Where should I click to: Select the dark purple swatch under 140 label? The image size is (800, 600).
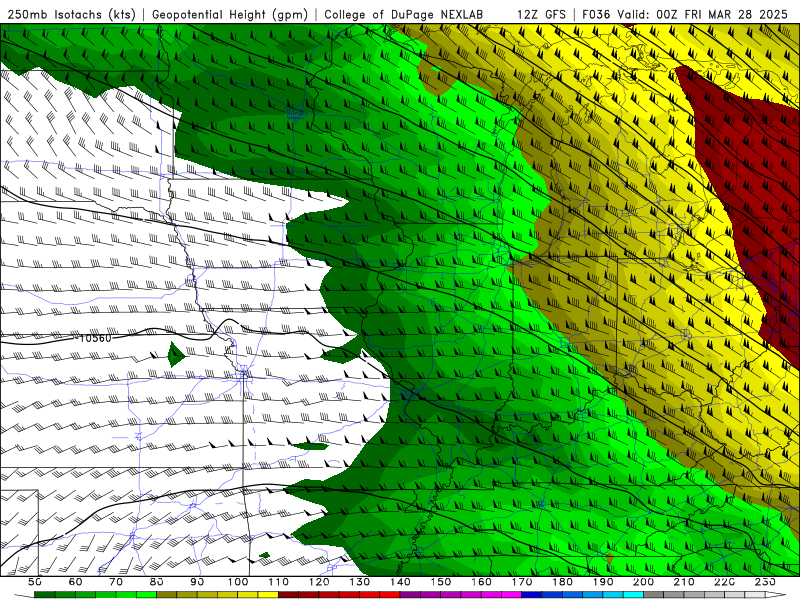click(410, 595)
